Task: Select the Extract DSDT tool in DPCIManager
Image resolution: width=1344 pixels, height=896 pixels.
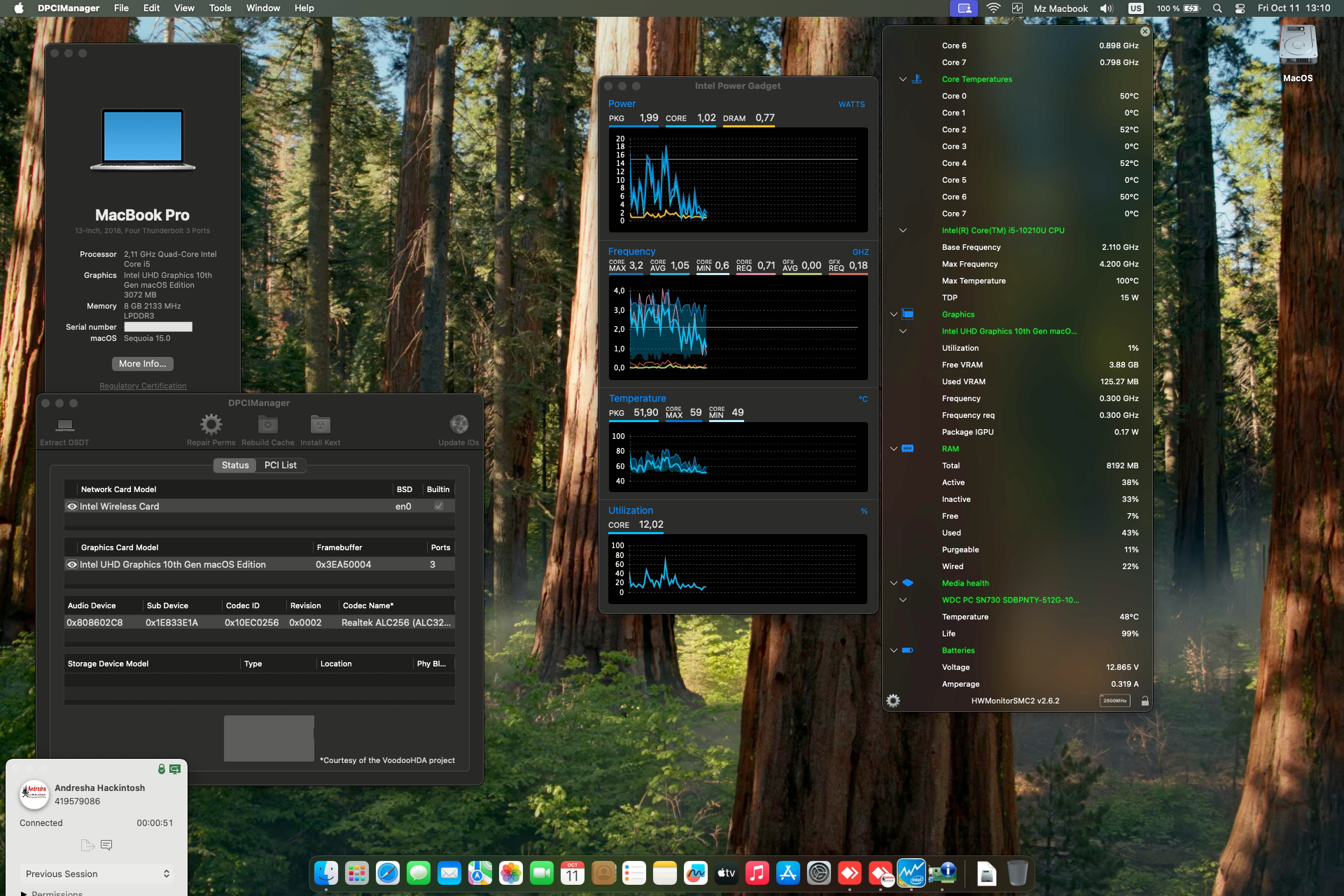Action: 64,428
